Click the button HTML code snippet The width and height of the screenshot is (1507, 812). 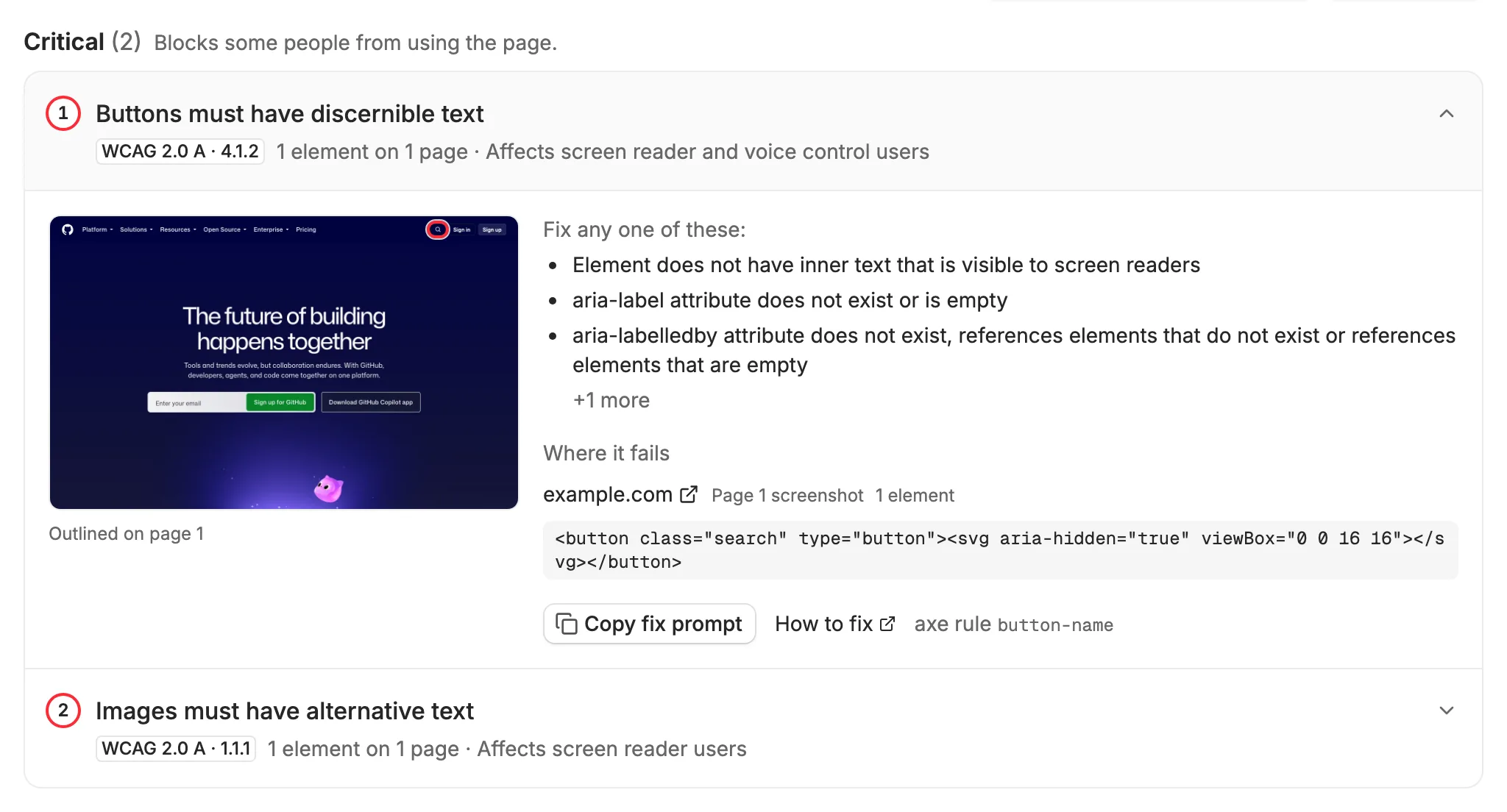point(1000,550)
